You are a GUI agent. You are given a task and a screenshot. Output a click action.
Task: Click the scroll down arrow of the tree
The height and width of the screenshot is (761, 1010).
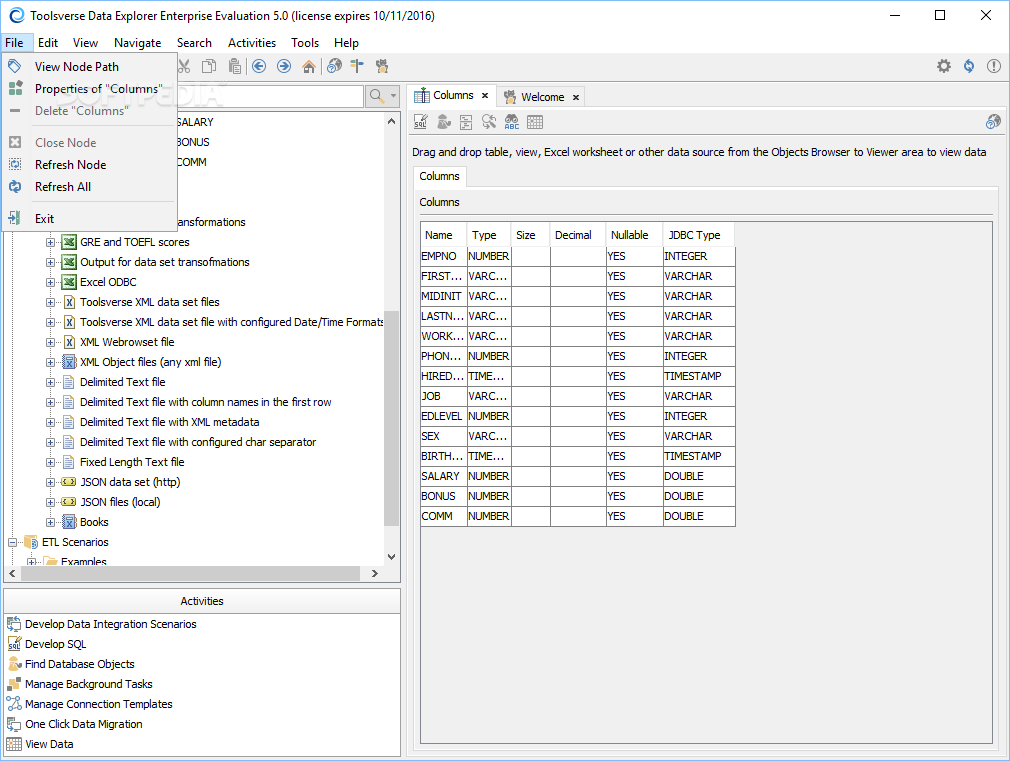click(391, 557)
